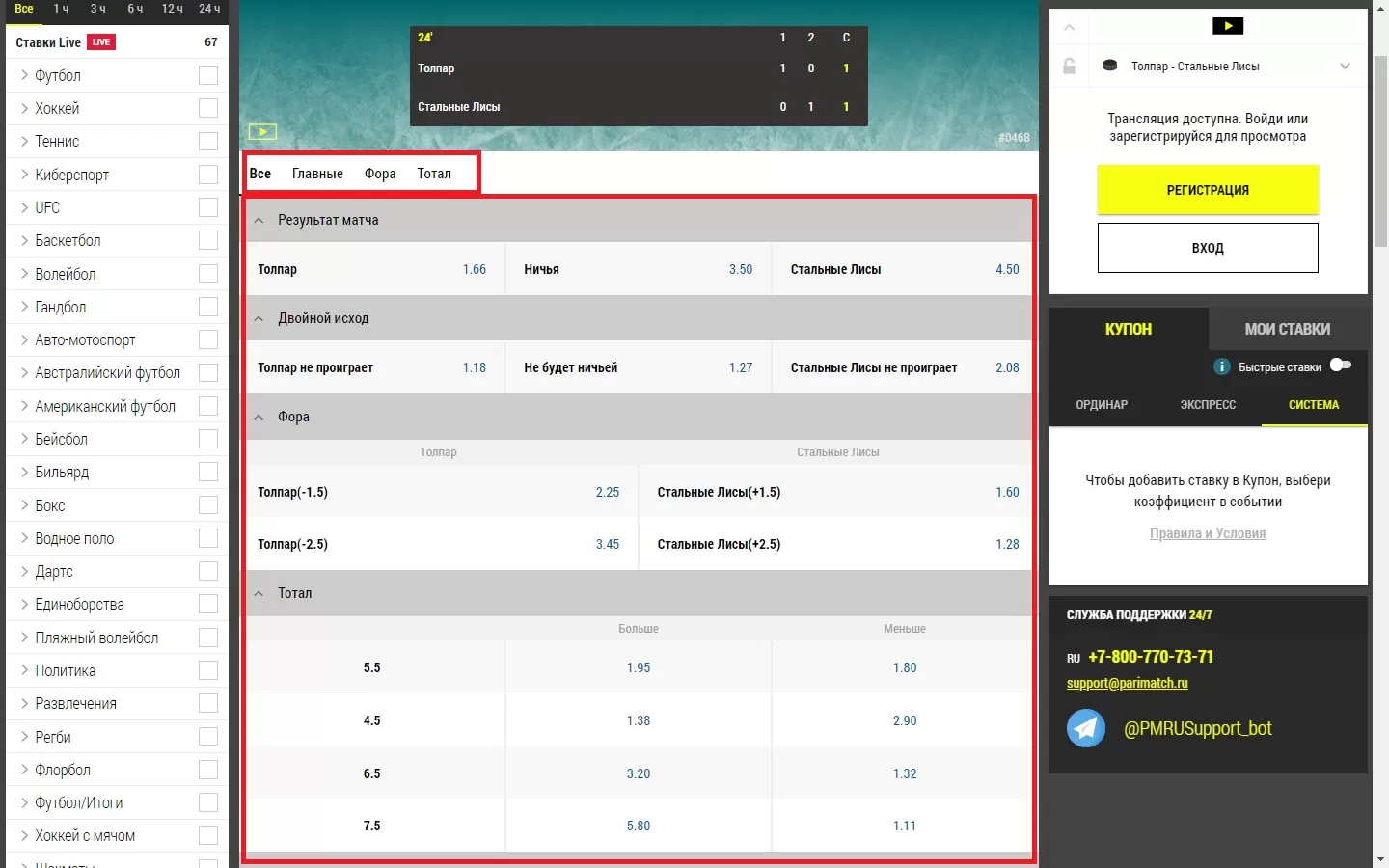
Task: Click the red LIVE badge
Action: (x=101, y=42)
